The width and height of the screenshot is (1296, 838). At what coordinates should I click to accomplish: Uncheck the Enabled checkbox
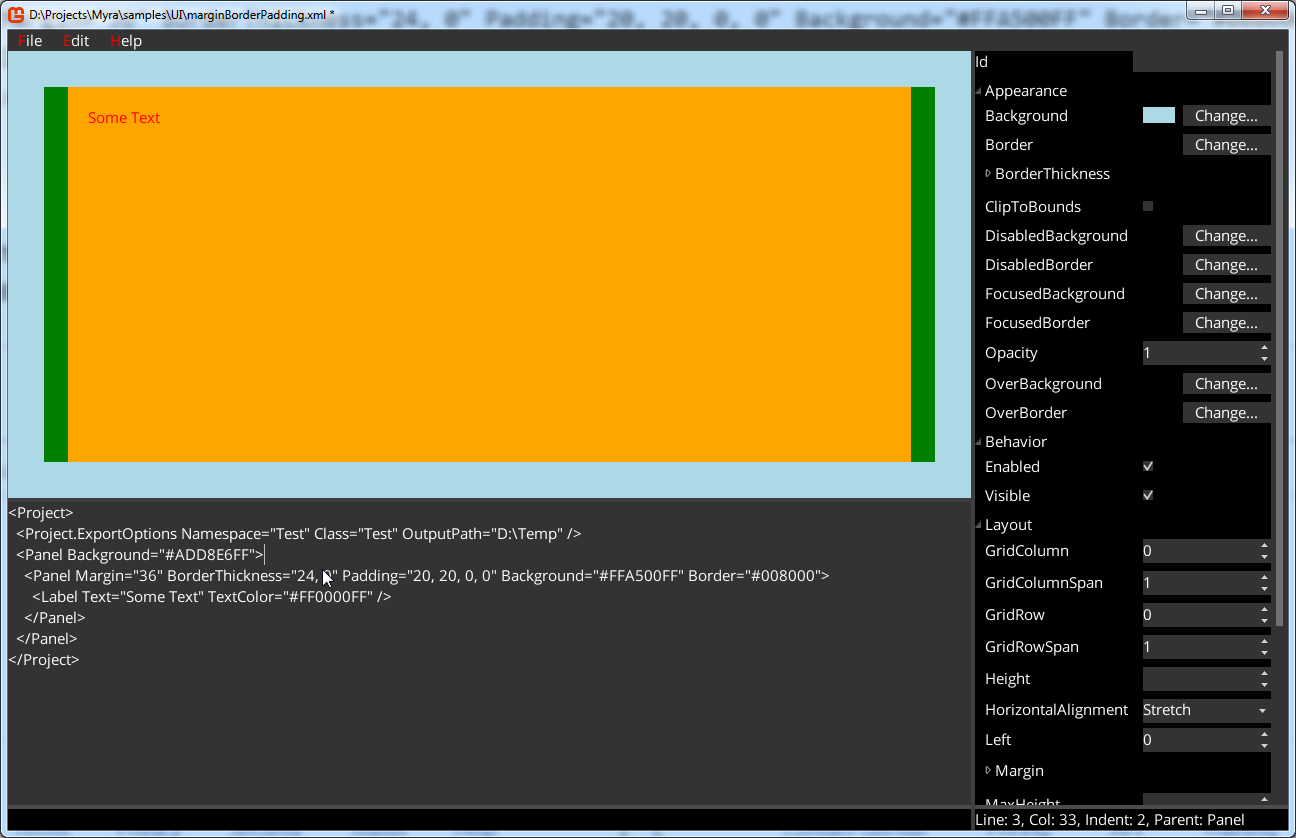coord(1148,467)
